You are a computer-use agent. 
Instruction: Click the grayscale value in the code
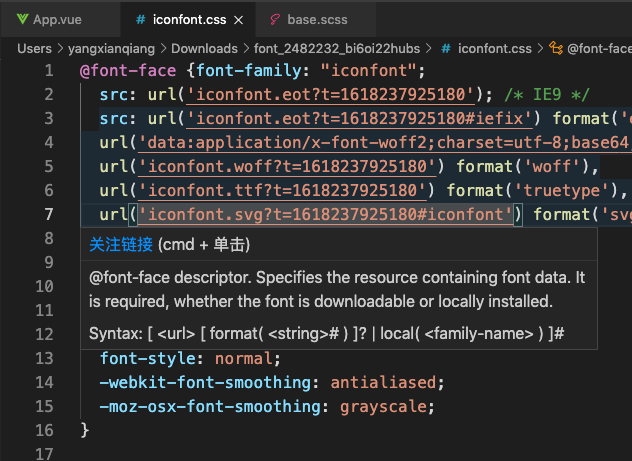pos(384,406)
